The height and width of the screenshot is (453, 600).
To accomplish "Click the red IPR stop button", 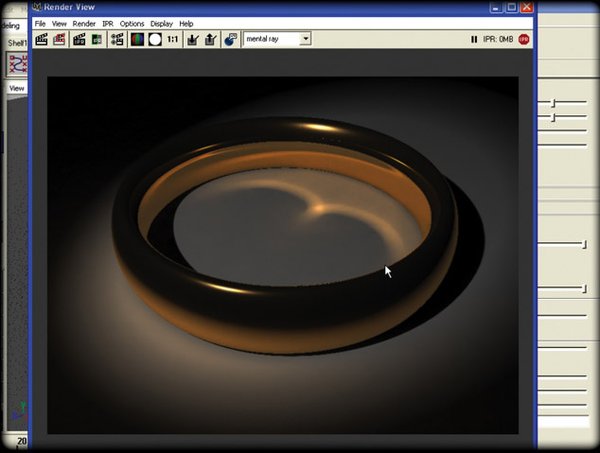I will [x=524, y=39].
